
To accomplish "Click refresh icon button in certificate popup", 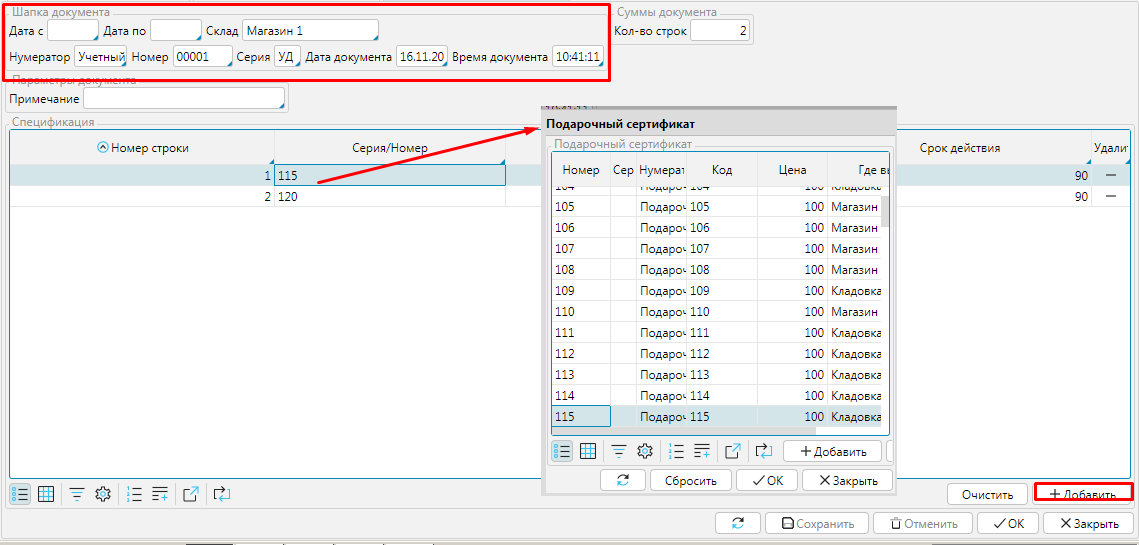I will click(x=622, y=480).
